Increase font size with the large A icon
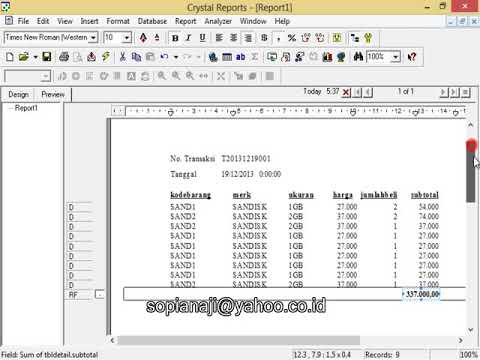 tap(143, 38)
